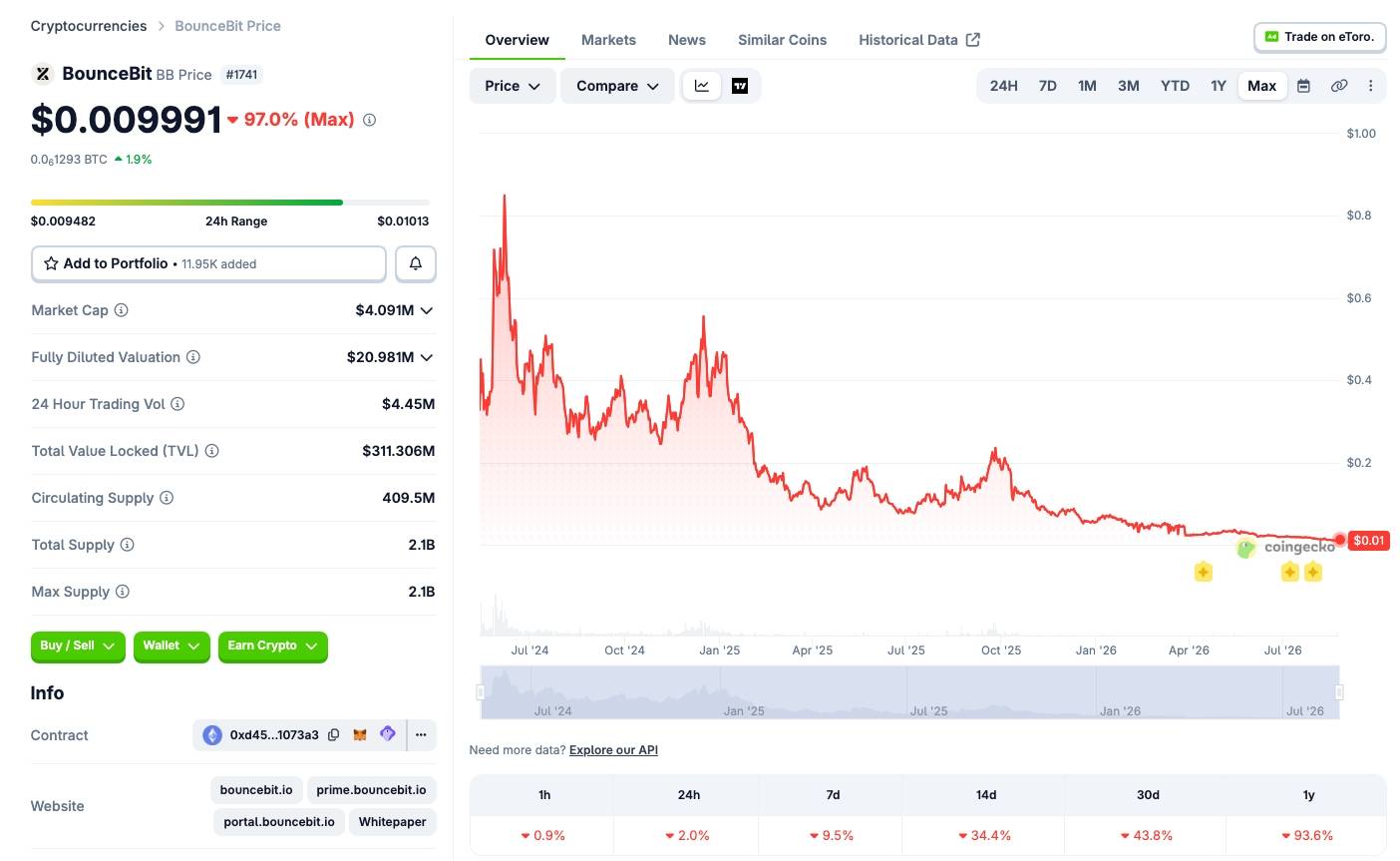The width and height of the screenshot is (1400, 861).
Task: Click the Add to Portfolio button
Action: (208, 263)
